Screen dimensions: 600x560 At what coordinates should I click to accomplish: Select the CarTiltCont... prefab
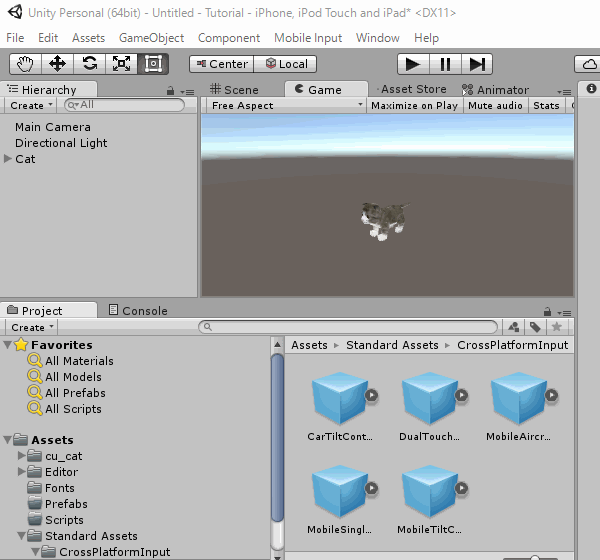pos(340,407)
